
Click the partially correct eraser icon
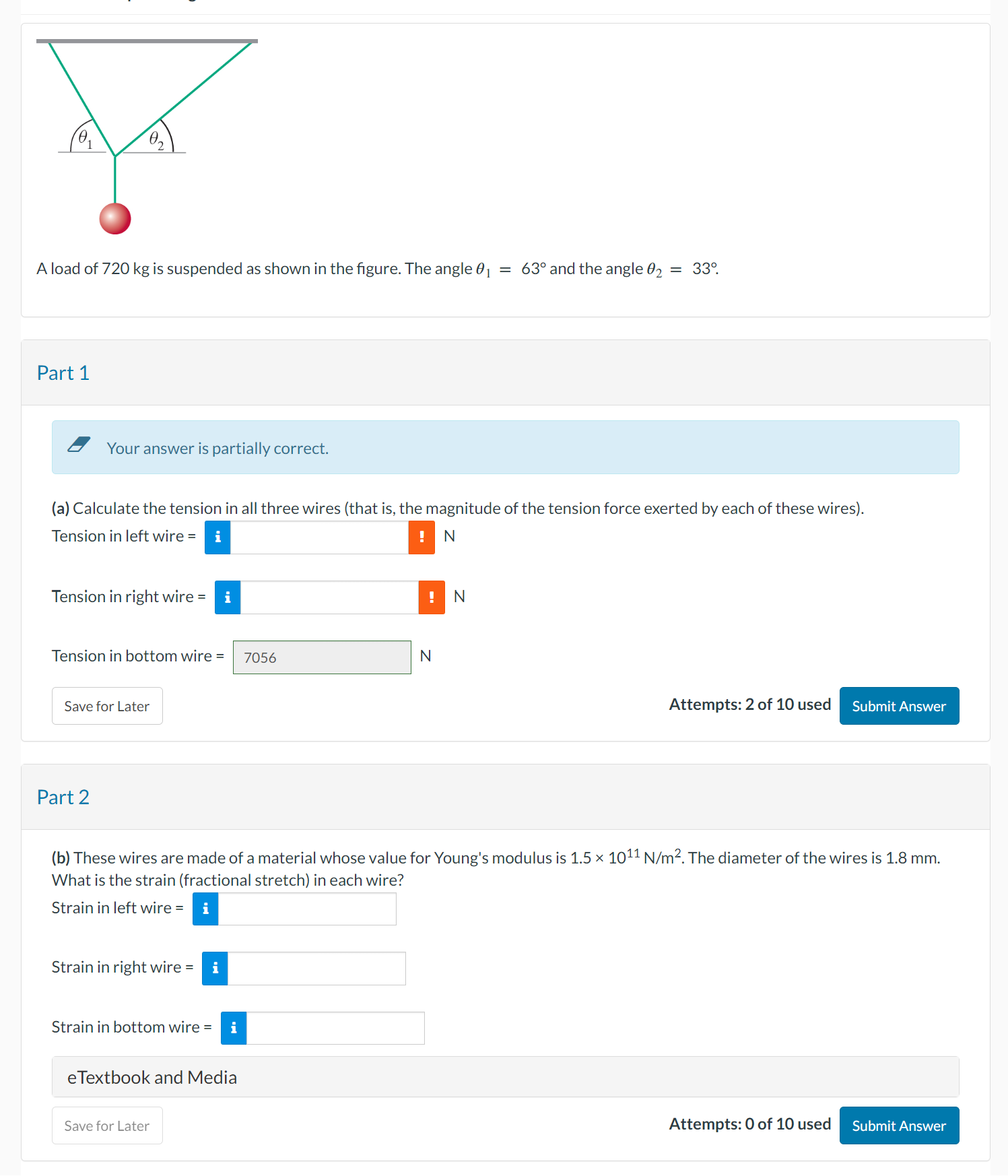(x=79, y=445)
